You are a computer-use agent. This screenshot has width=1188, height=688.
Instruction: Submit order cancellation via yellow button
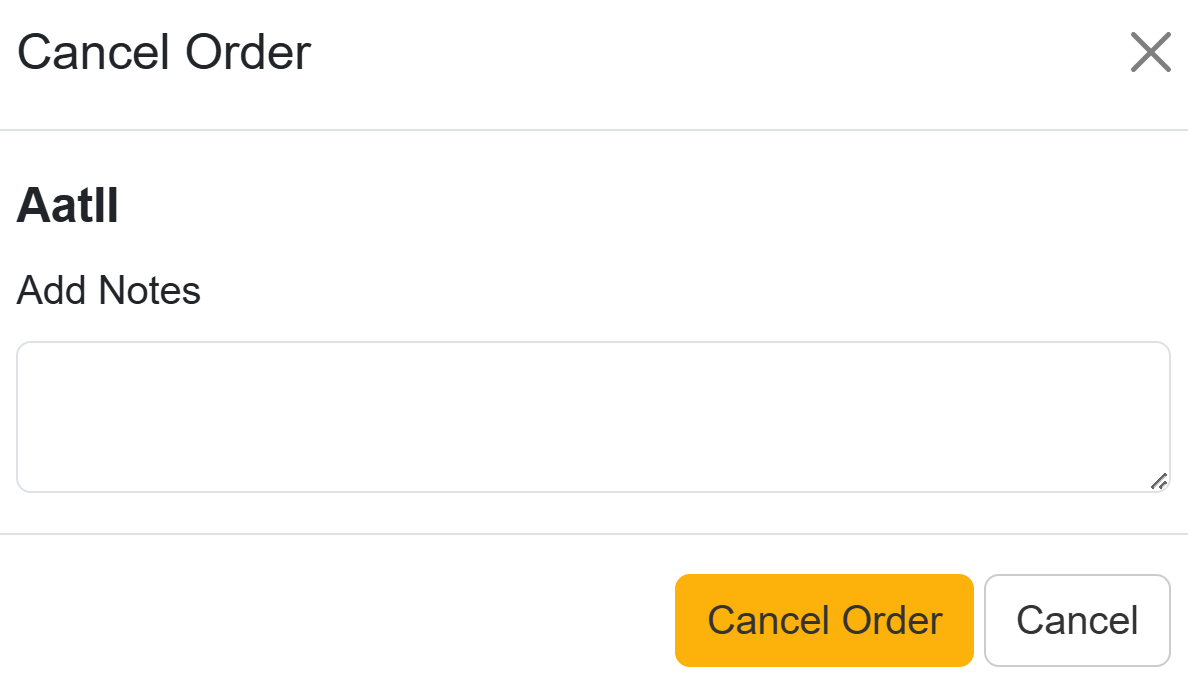(824, 620)
